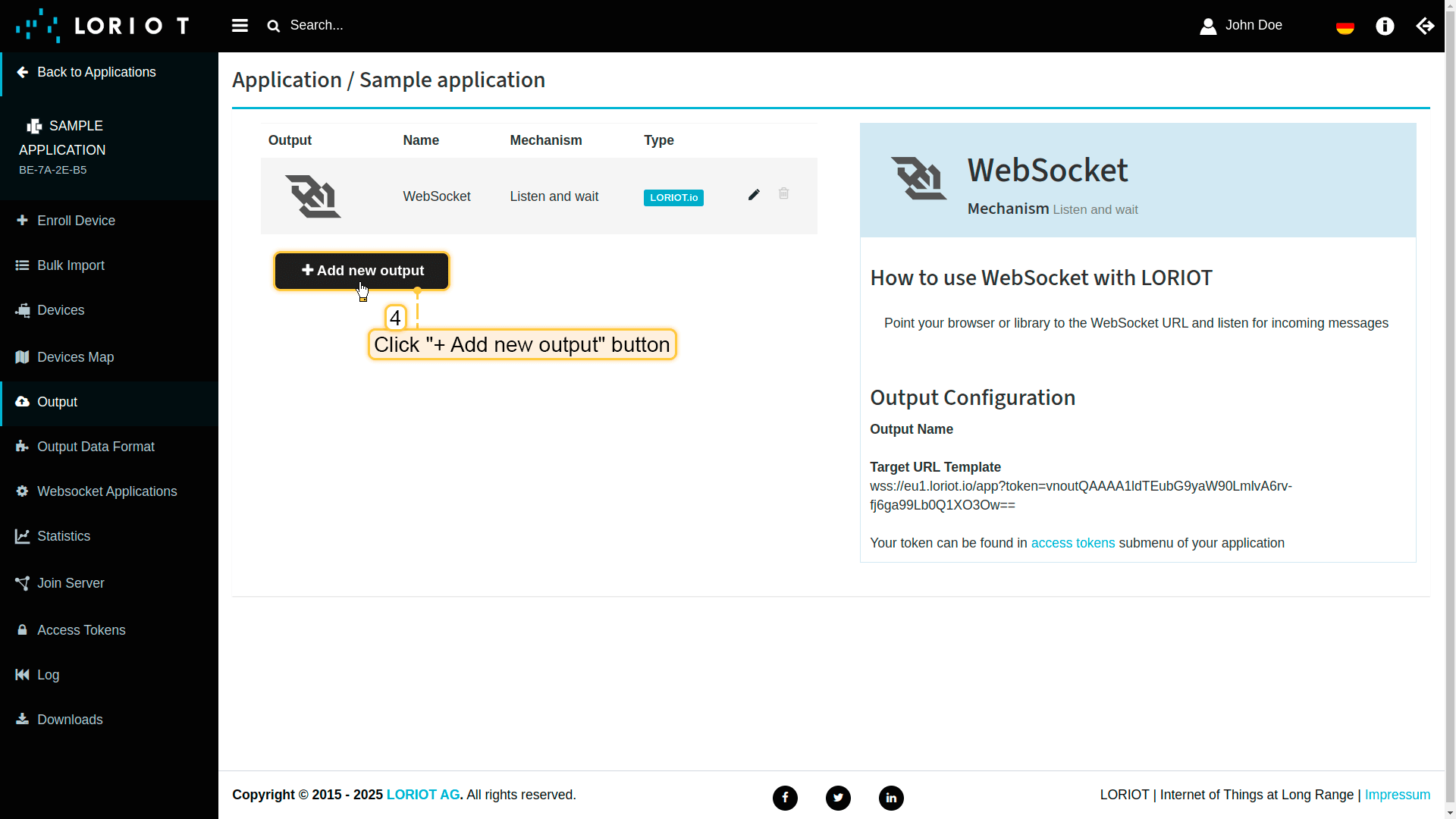The height and width of the screenshot is (819, 1456).
Task: Click the logout arrow icon at top right
Action: tap(1425, 27)
